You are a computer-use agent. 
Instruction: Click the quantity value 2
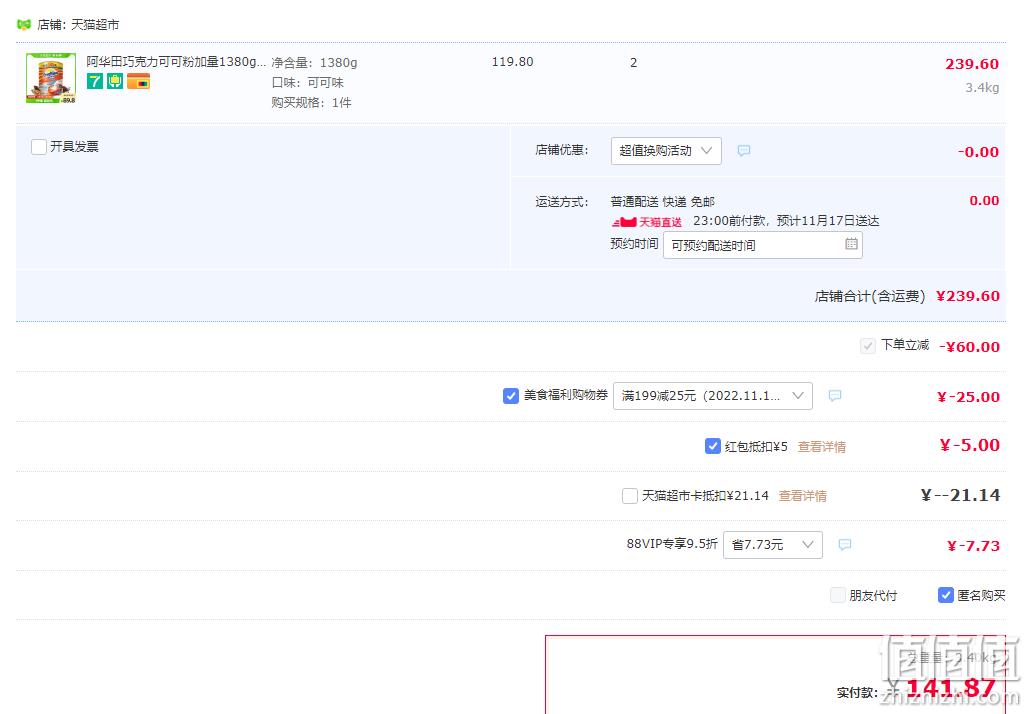[633, 62]
